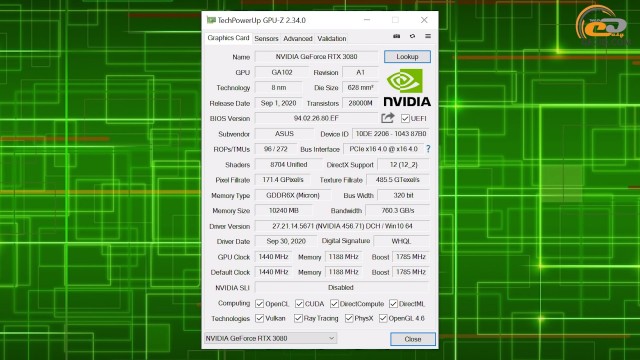
Task: Click the Shaders field 8704 Unified
Action: pyautogui.click(x=289, y=164)
